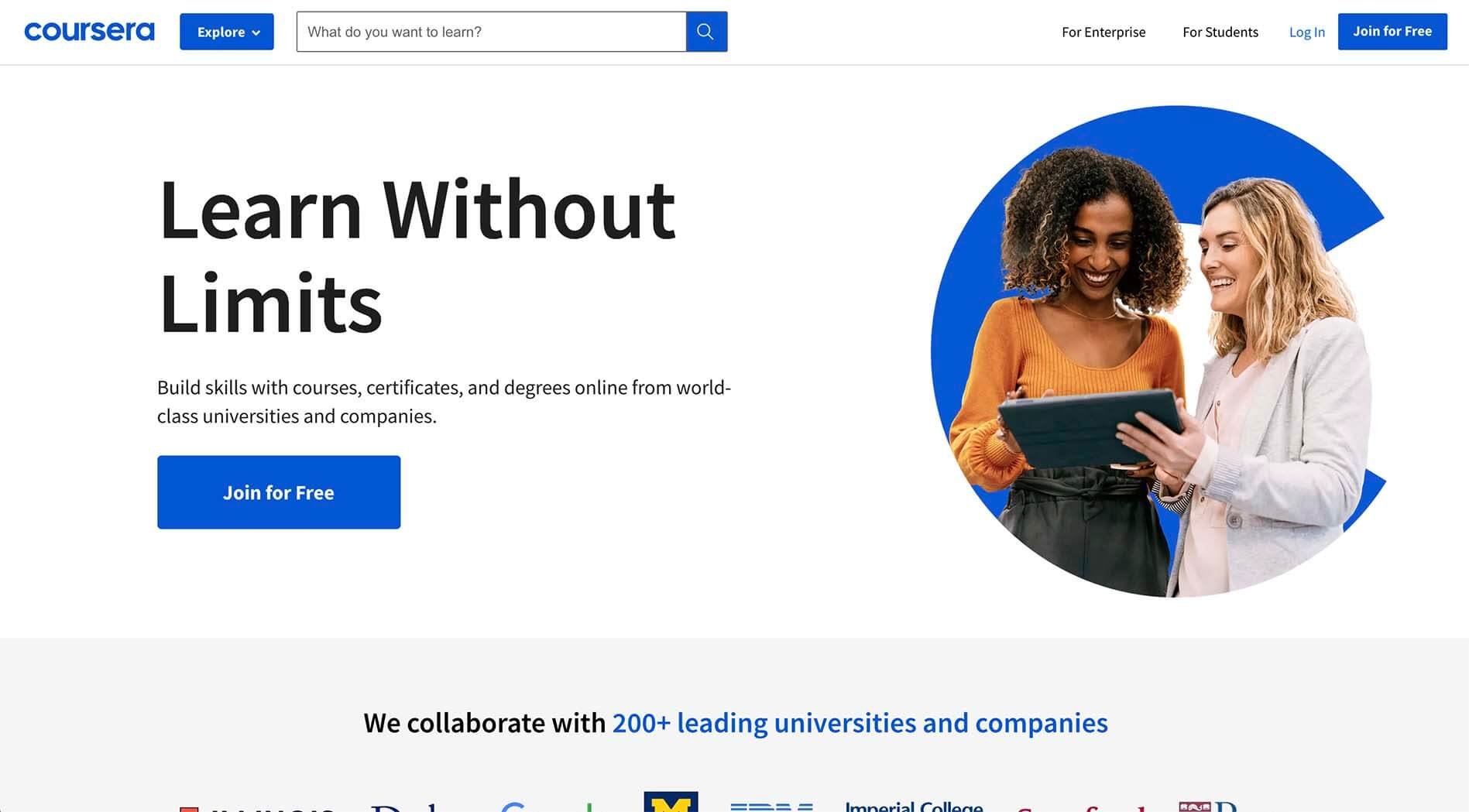Open the For Students menu item

1220,32
